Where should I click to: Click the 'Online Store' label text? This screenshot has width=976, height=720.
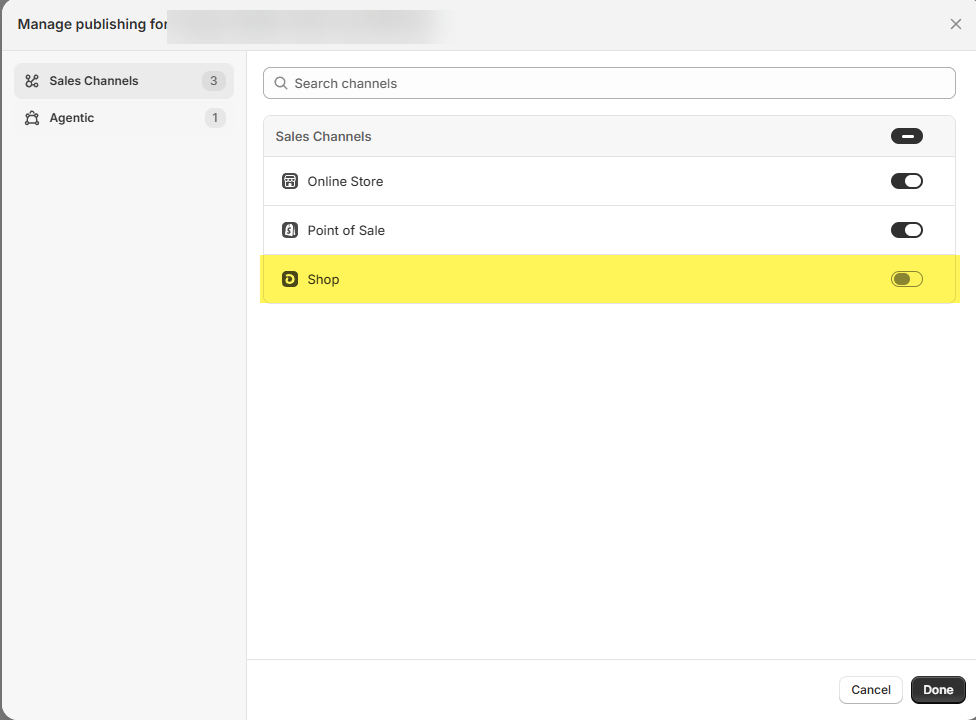[345, 182]
